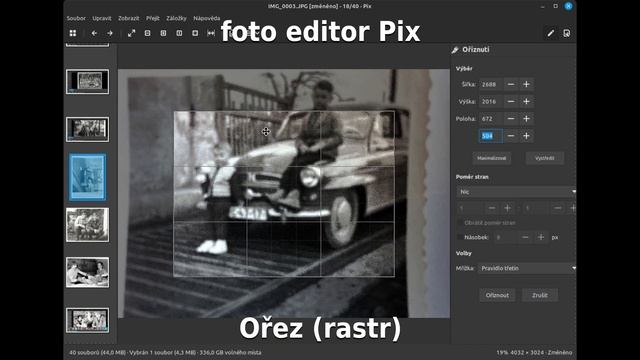Screen dimensions: 640x360
Task: Select the thumbnail directly above the highlighted one
Action: tap(87, 129)
